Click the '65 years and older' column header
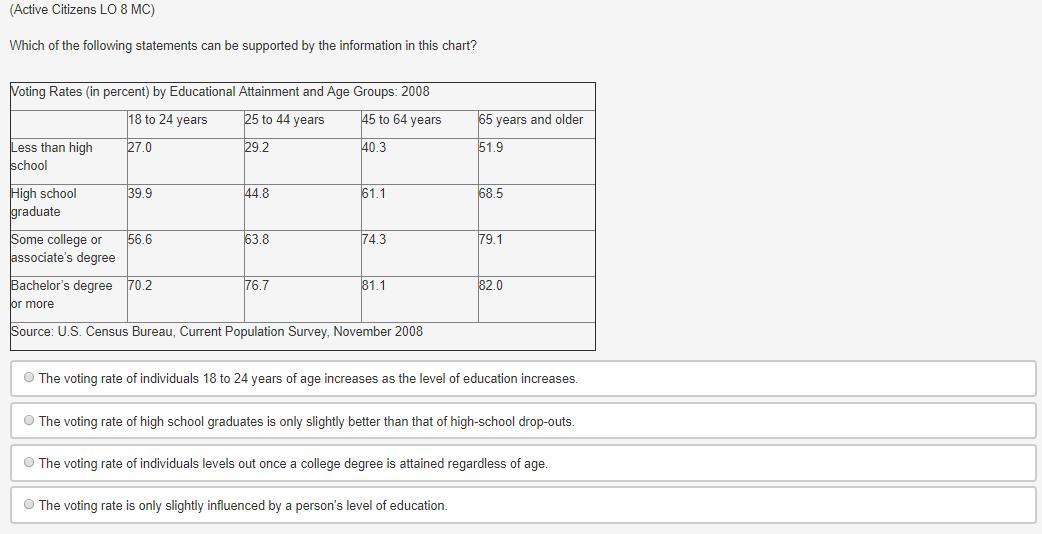This screenshot has height=534, width=1042. tap(530, 120)
